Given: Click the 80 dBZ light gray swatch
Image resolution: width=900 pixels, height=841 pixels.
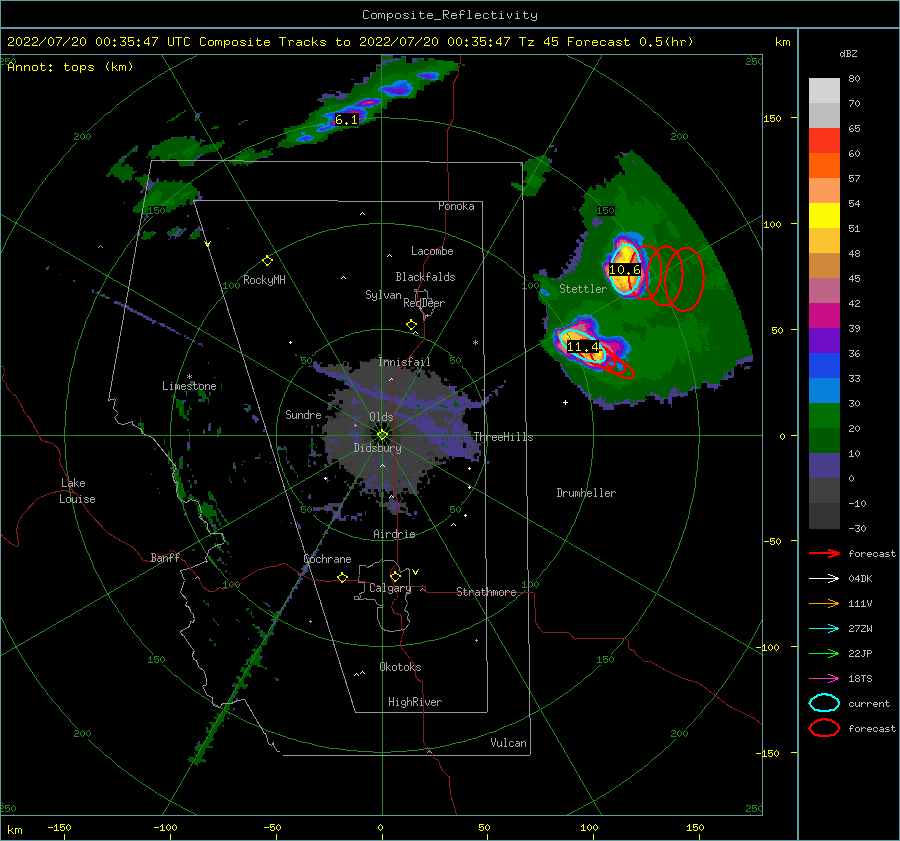Looking at the screenshot, I should (824, 90).
